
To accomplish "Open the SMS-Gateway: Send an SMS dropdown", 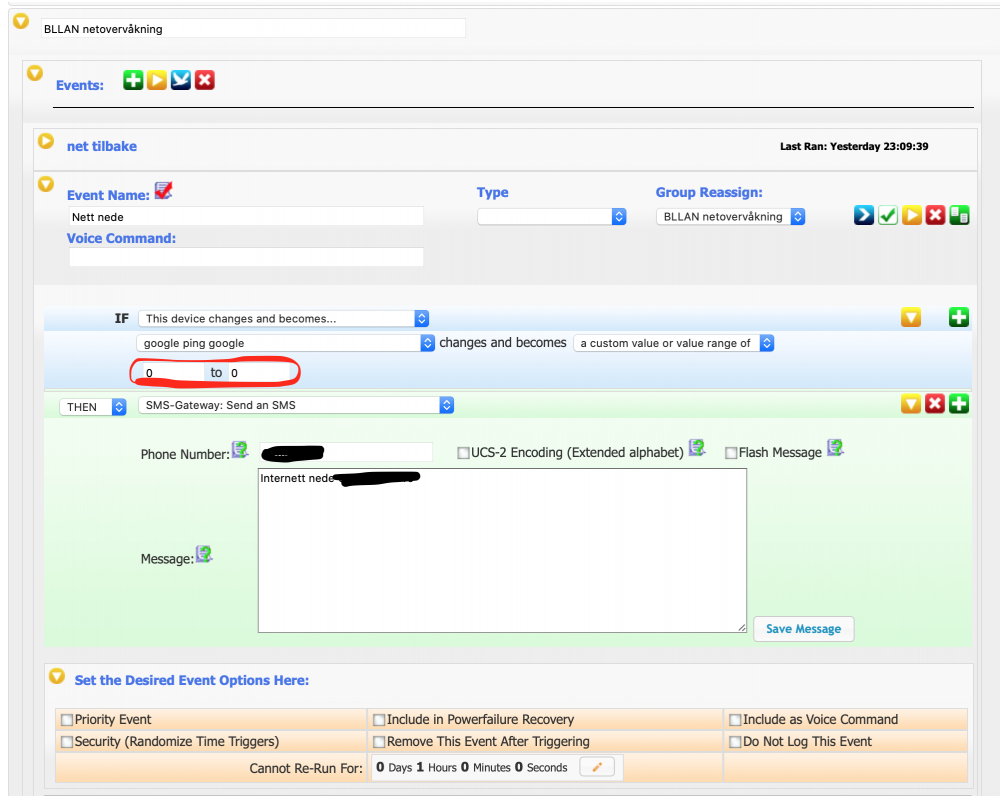I will click(296, 405).
